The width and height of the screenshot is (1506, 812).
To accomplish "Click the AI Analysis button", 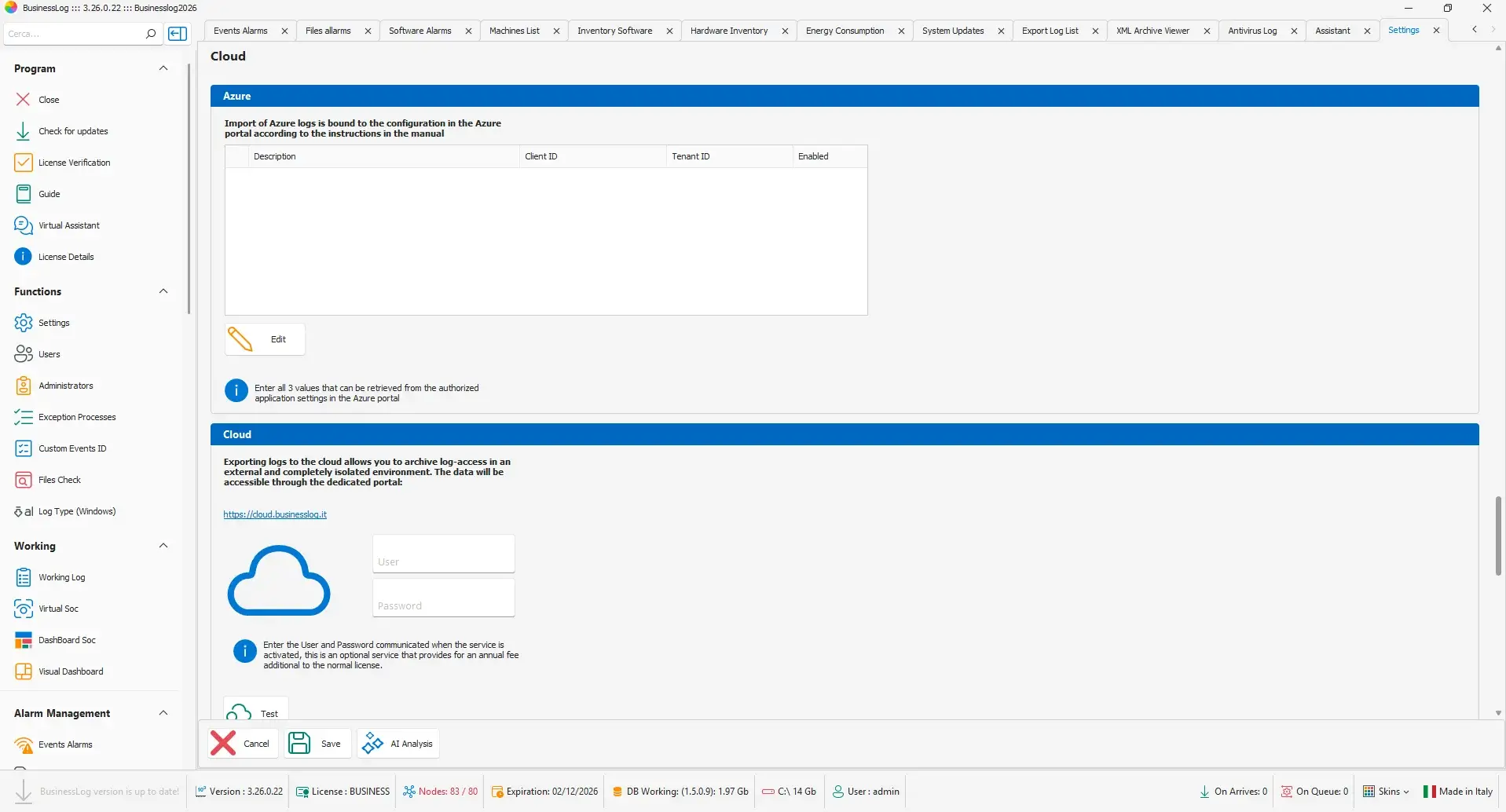I will tap(398, 744).
